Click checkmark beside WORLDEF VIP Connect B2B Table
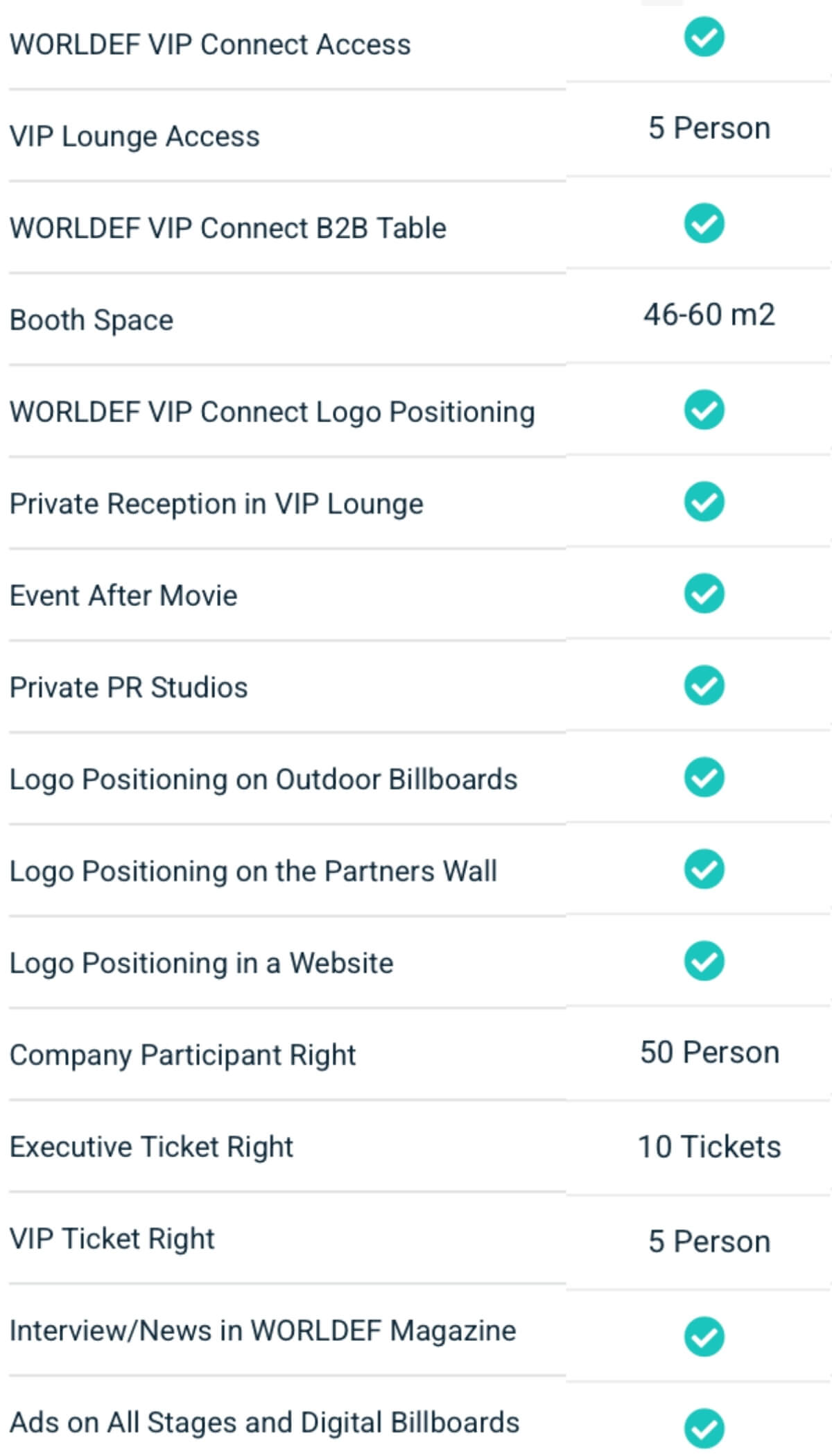Image resolution: width=832 pixels, height=1456 pixels. pyautogui.click(x=704, y=223)
